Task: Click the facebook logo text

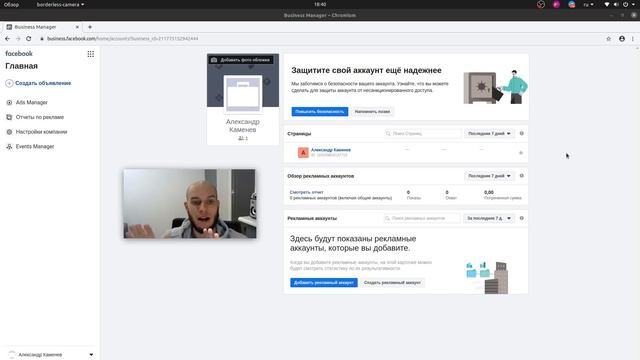Action: 19,53
